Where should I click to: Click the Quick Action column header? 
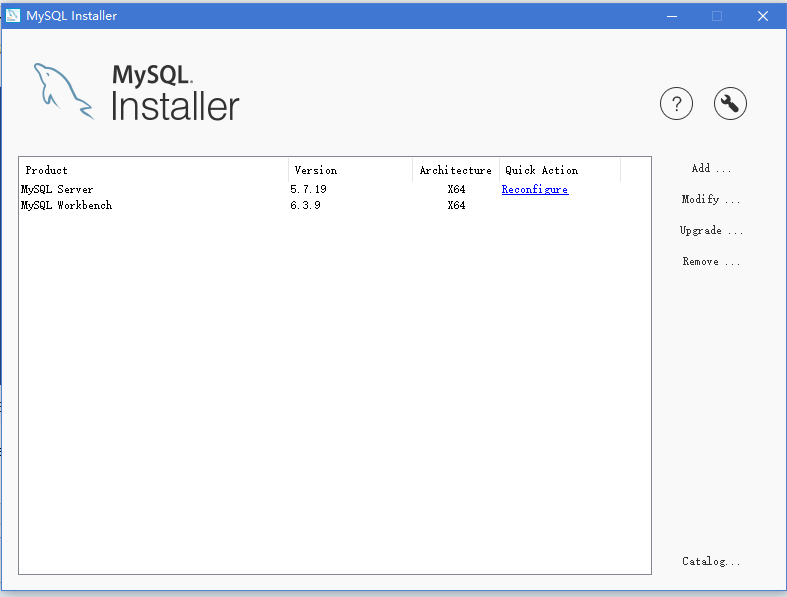[x=560, y=170]
